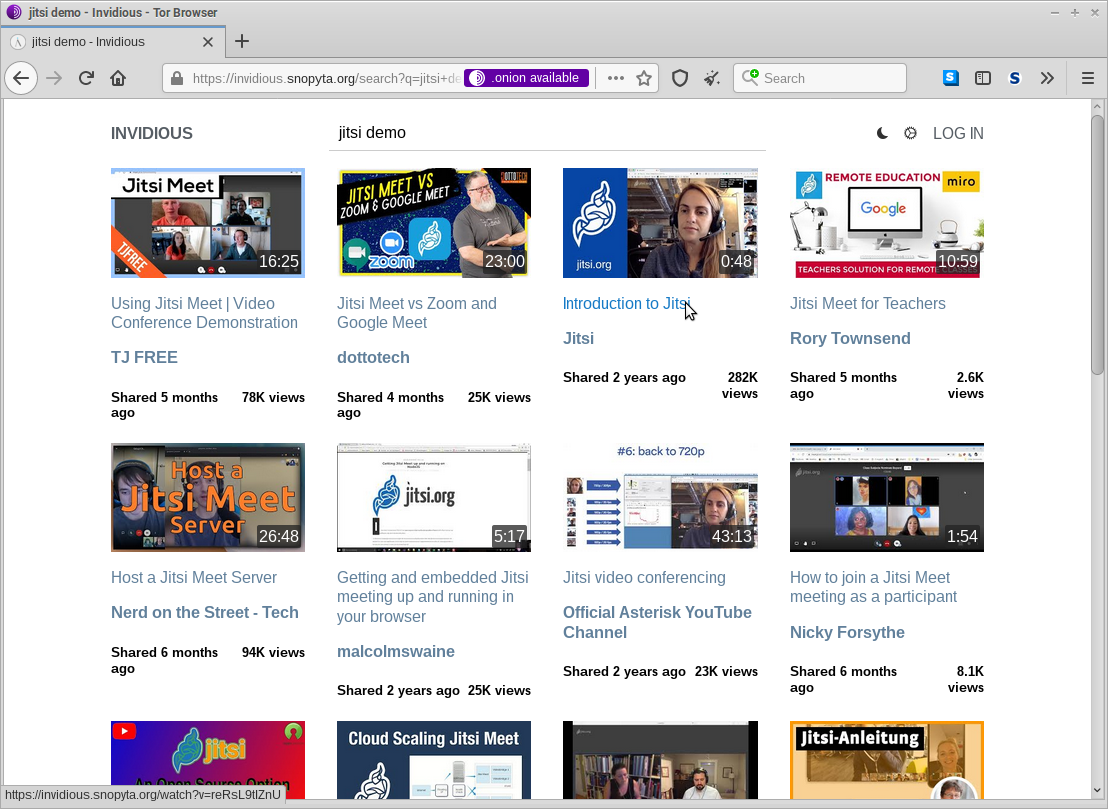Toggle the sidebar view icon in toolbar
1108x809 pixels.
pos(983,78)
